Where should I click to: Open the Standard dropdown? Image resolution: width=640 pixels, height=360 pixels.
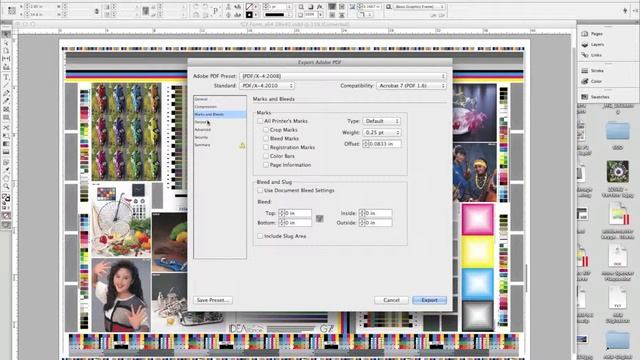[x=267, y=86]
